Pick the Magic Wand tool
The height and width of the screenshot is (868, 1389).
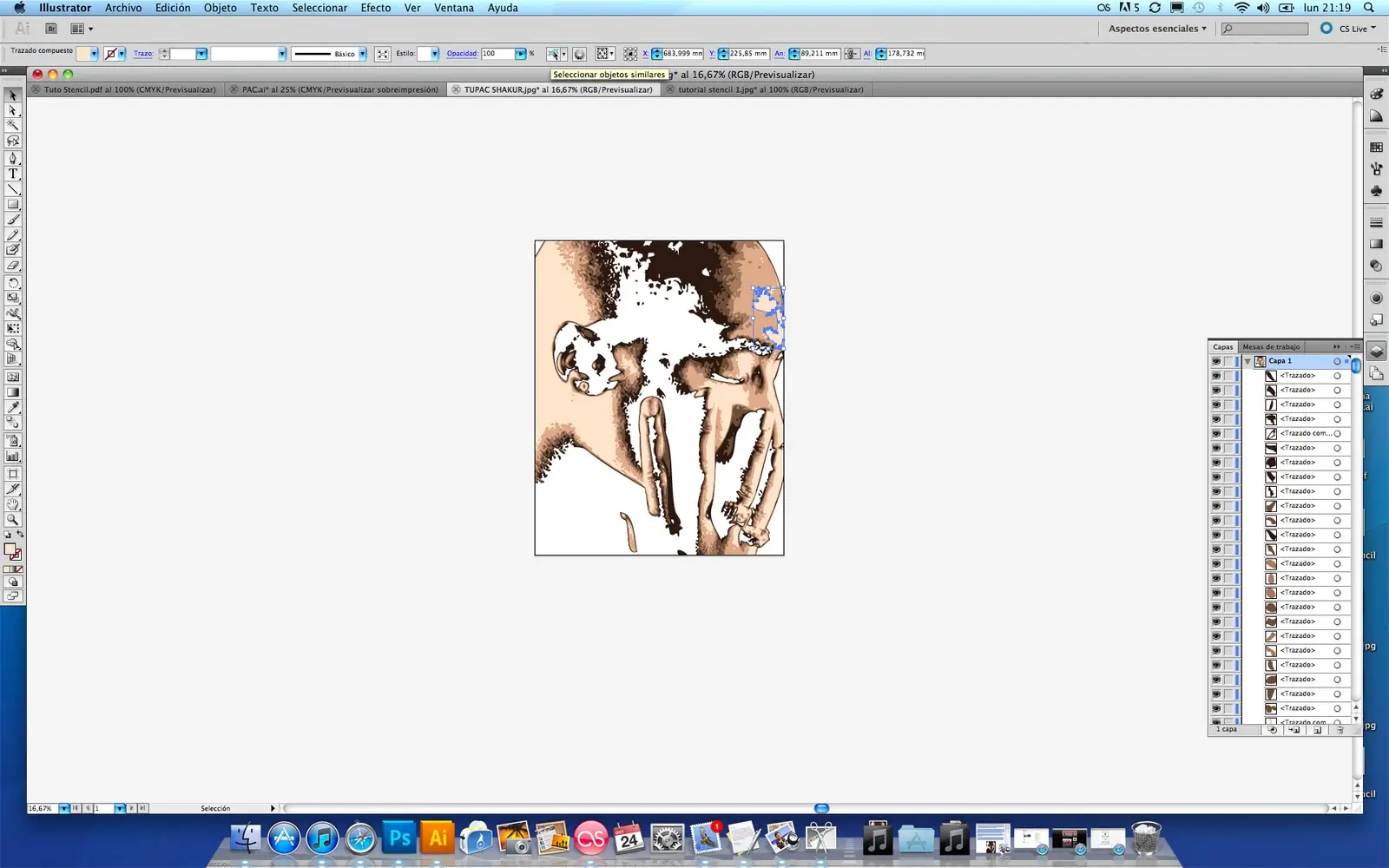13,125
